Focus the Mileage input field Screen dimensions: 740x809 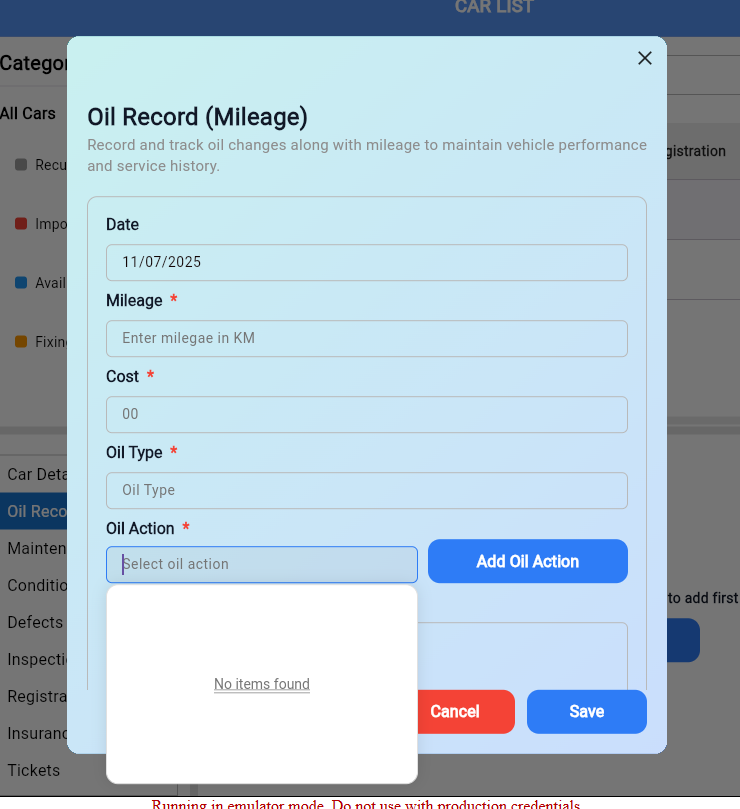(366, 339)
